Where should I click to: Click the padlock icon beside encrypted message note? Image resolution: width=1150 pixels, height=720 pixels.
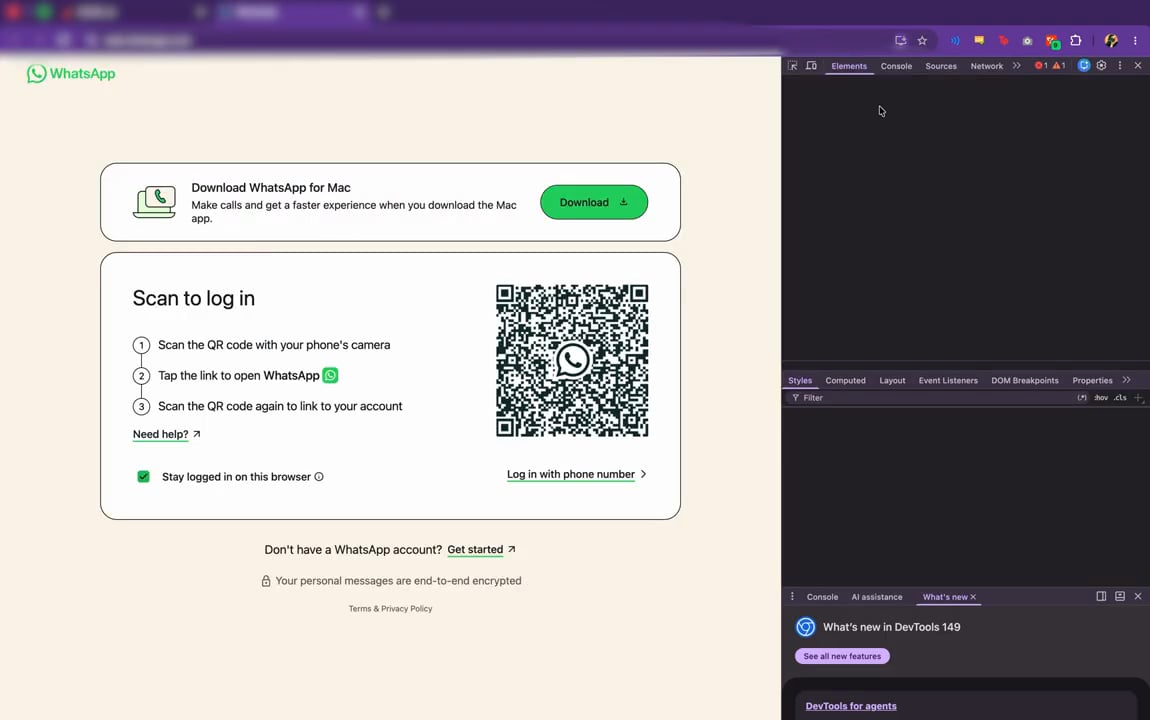point(266,581)
